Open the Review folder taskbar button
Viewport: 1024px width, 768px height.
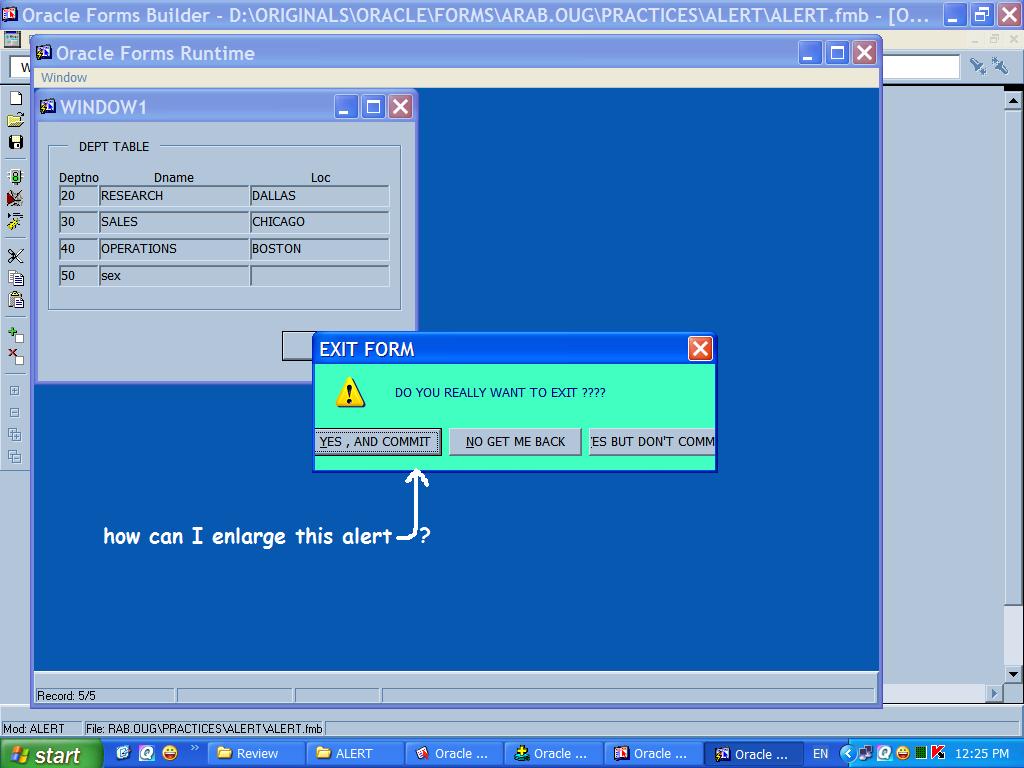pyautogui.click(x=256, y=754)
